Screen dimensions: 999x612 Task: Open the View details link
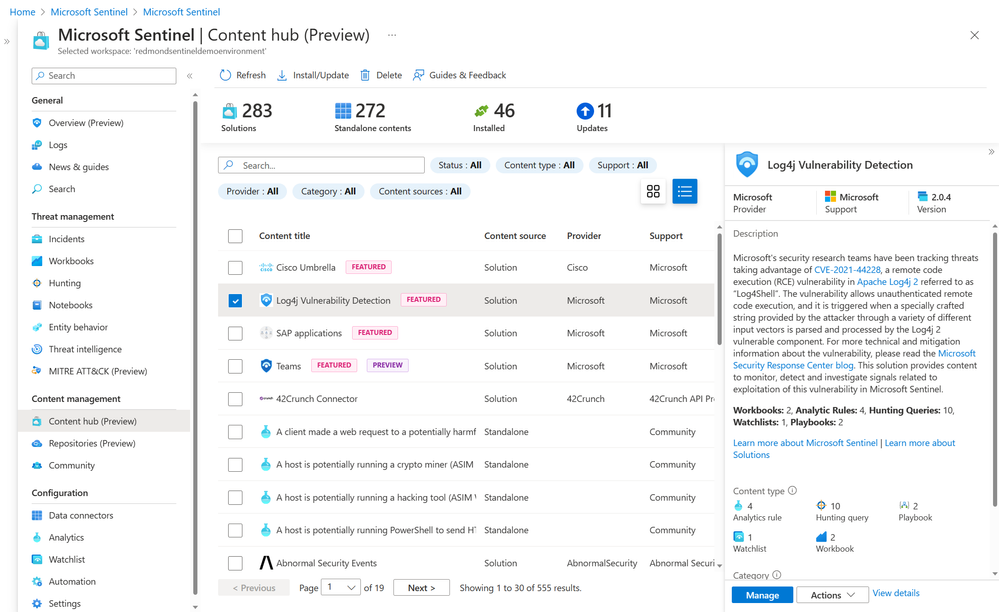[x=896, y=594]
